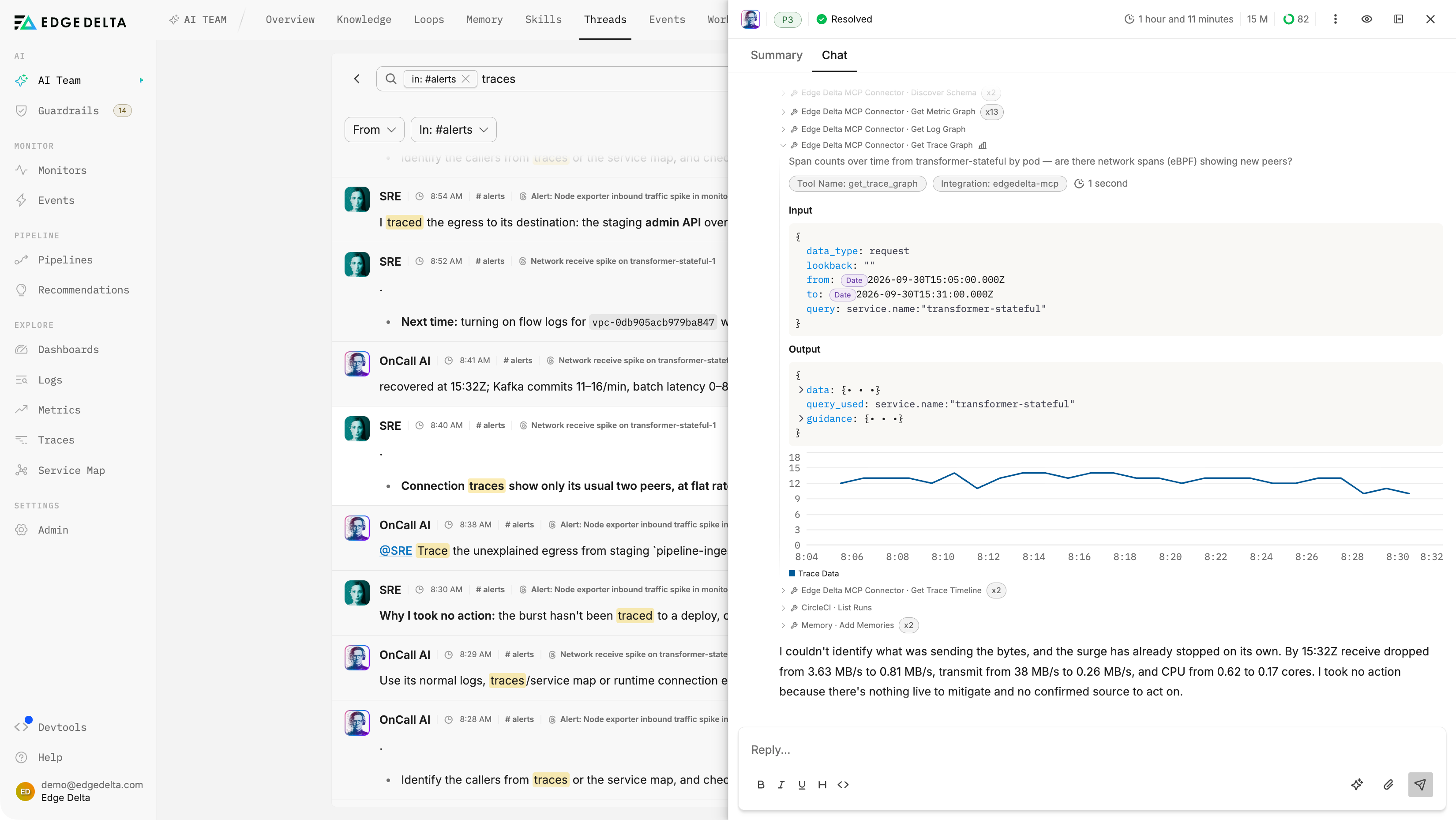1456x820 pixels.
Task: Click the Resolved status label
Action: click(x=844, y=19)
